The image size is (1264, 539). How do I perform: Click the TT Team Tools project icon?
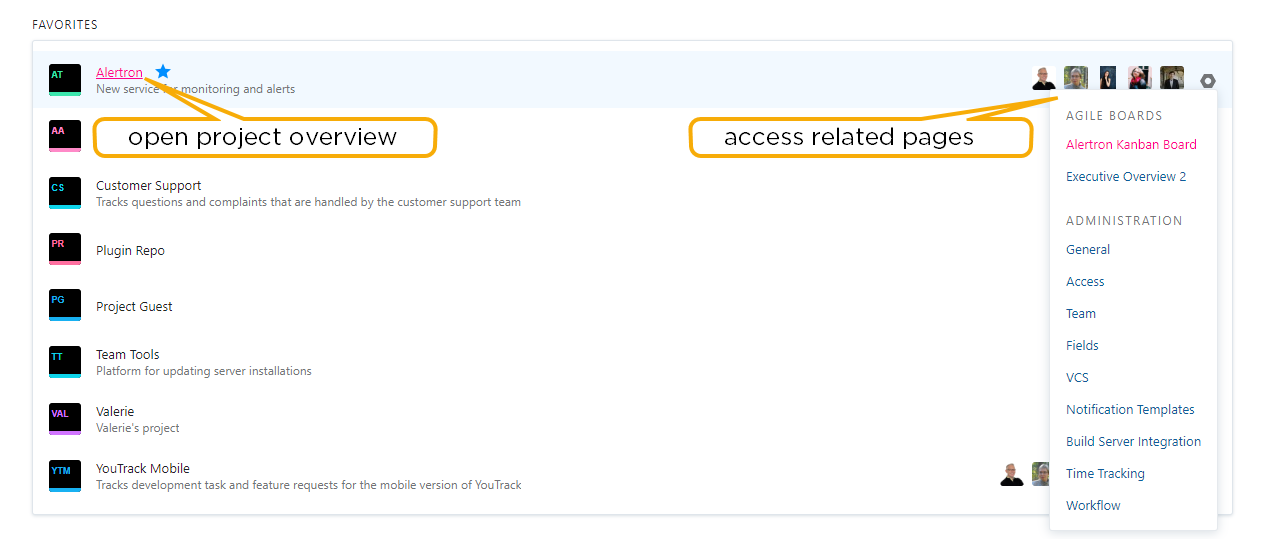pos(65,362)
